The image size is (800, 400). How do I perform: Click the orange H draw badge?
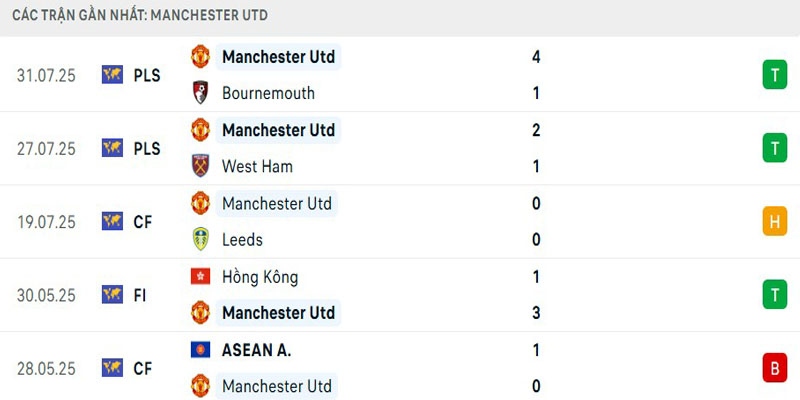click(774, 221)
